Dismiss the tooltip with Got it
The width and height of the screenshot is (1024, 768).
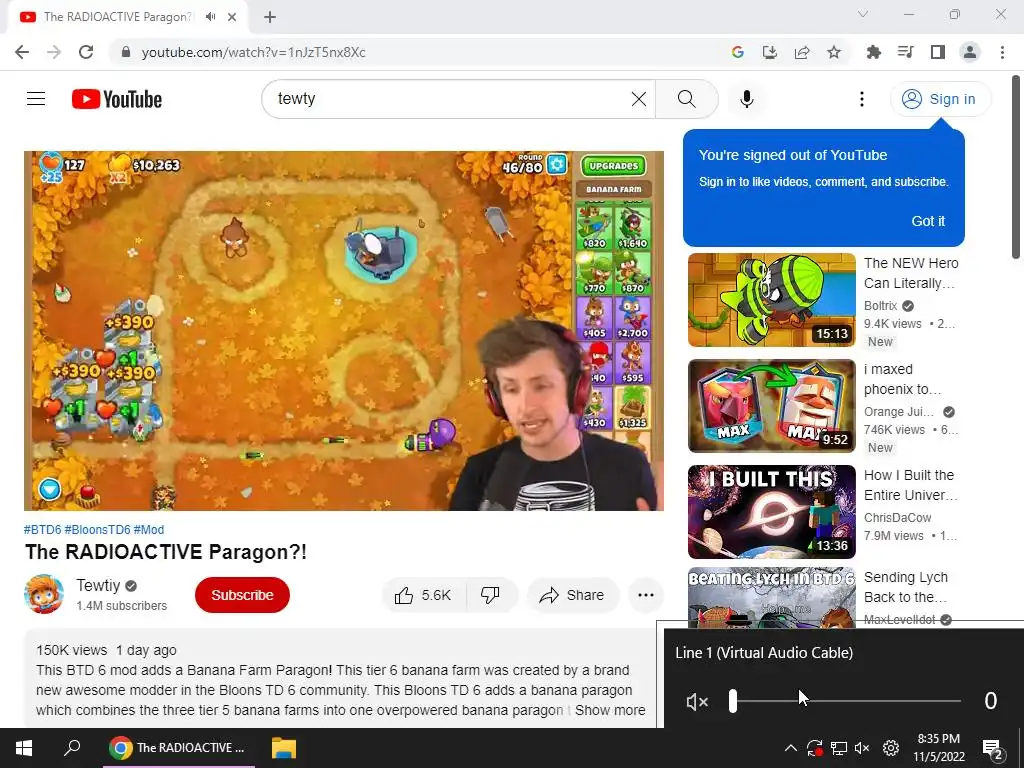click(927, 221)
